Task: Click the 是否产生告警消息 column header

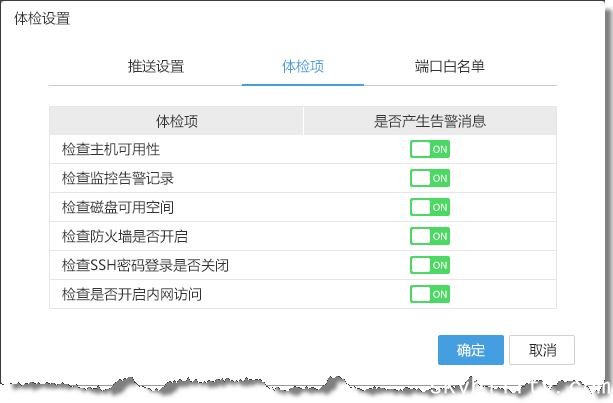Action: pos(430,121)
